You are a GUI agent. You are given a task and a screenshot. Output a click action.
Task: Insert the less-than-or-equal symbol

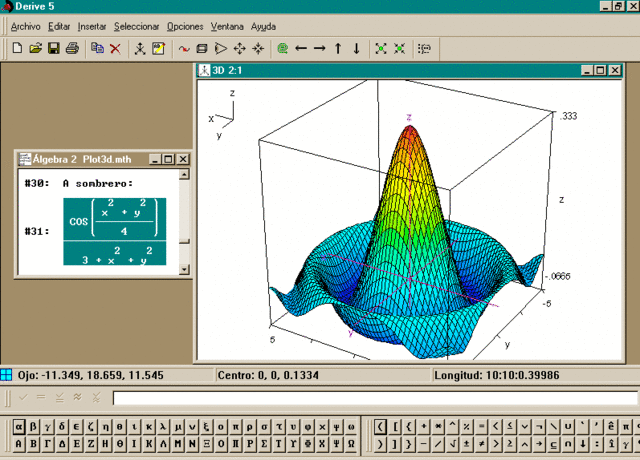[510, 427]
